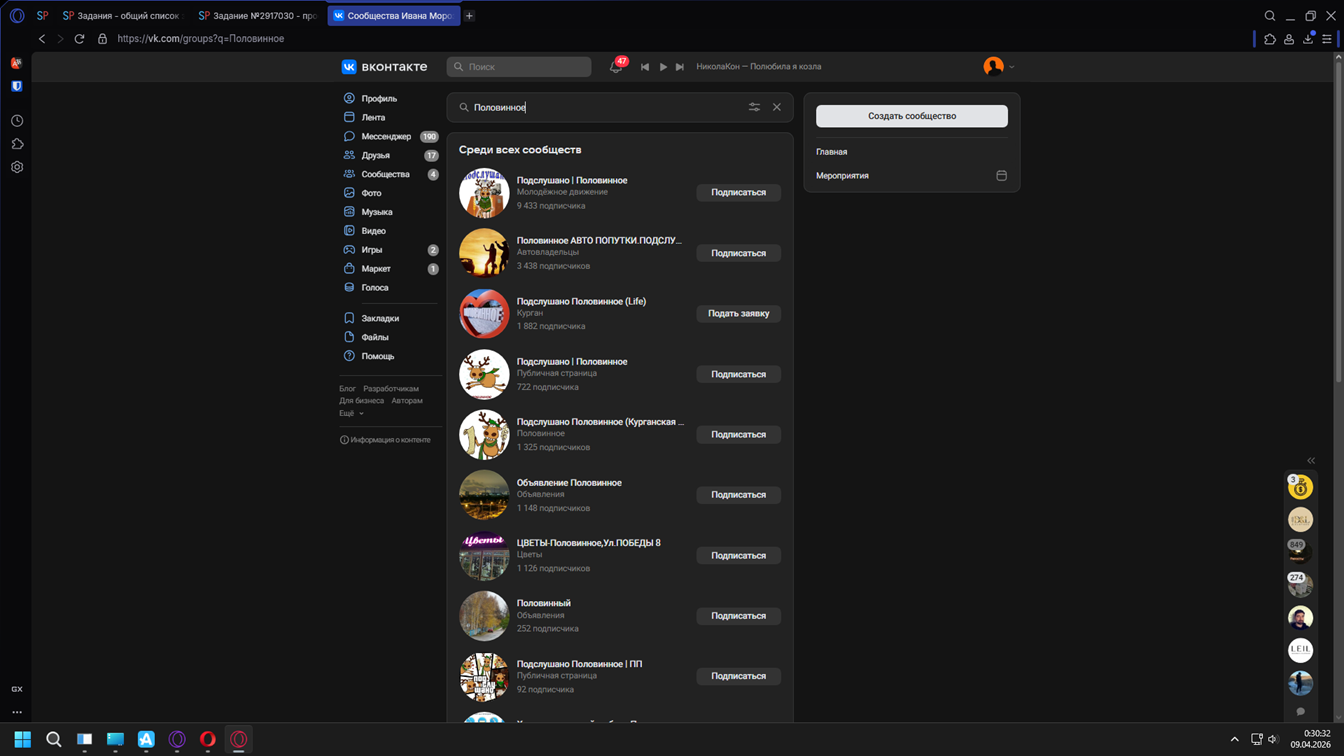Screen dimensions: 1344x756
Task: Collapse the right chat contacts panel
Action: 1311,461
